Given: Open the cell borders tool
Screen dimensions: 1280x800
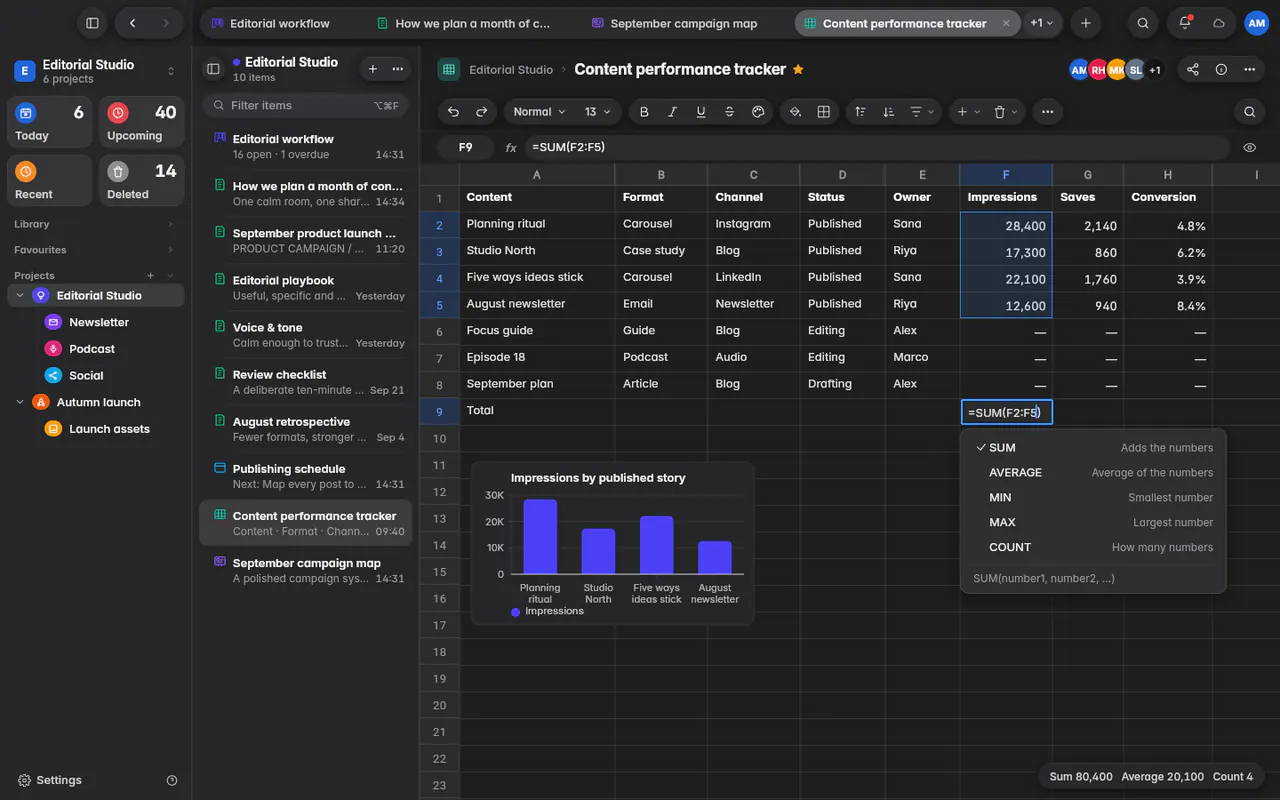Looking at the screenshot, I should pyautogui.click(x=824, y=112).
